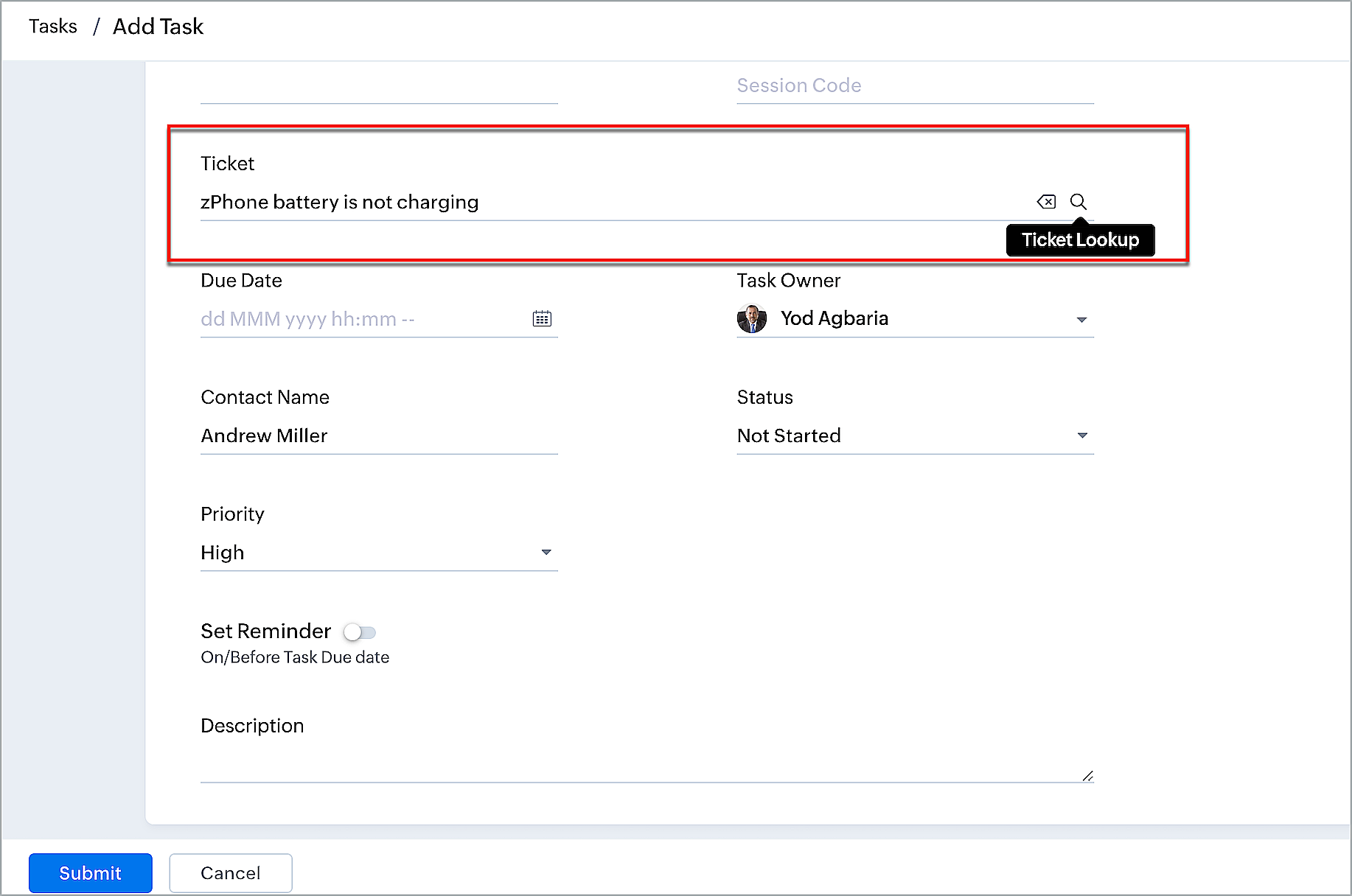This screenshot has width=1352, height=896.
Task: Click the High priority value
Action: point(223,553)
